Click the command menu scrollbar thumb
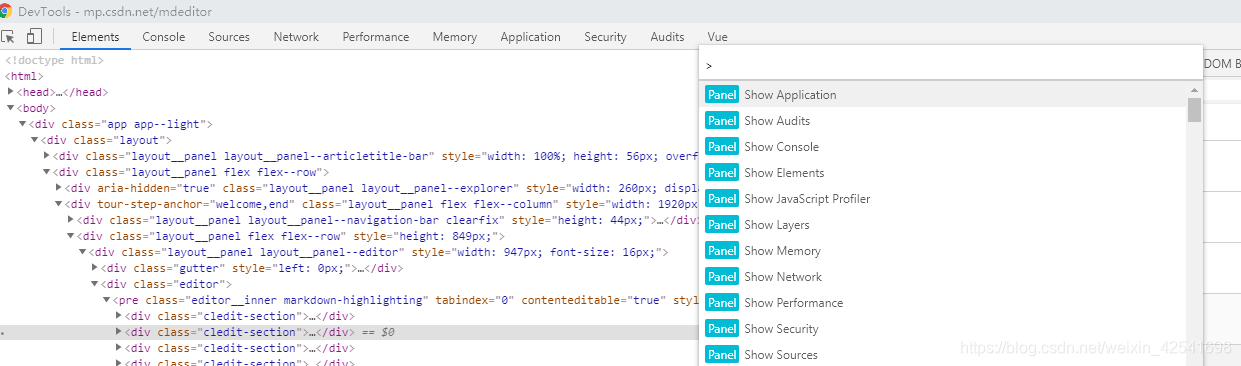This screenshot has width=1241, height=366. [1194, 110]
